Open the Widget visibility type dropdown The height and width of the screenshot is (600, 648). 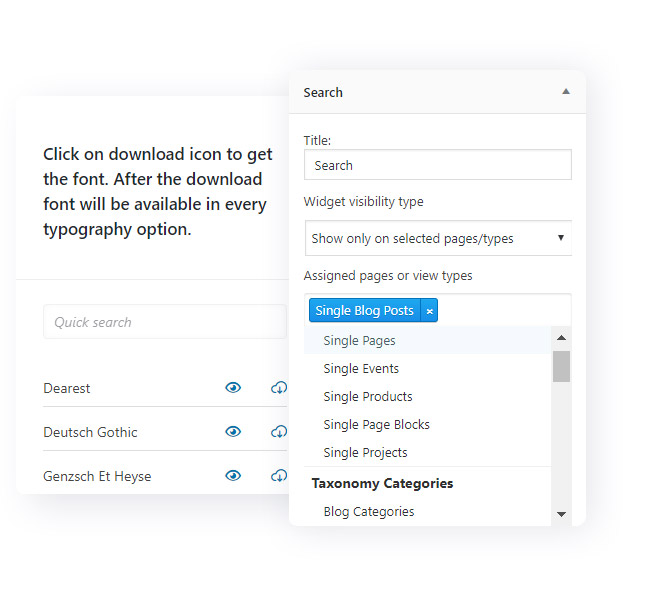click(x=438, y=238)
